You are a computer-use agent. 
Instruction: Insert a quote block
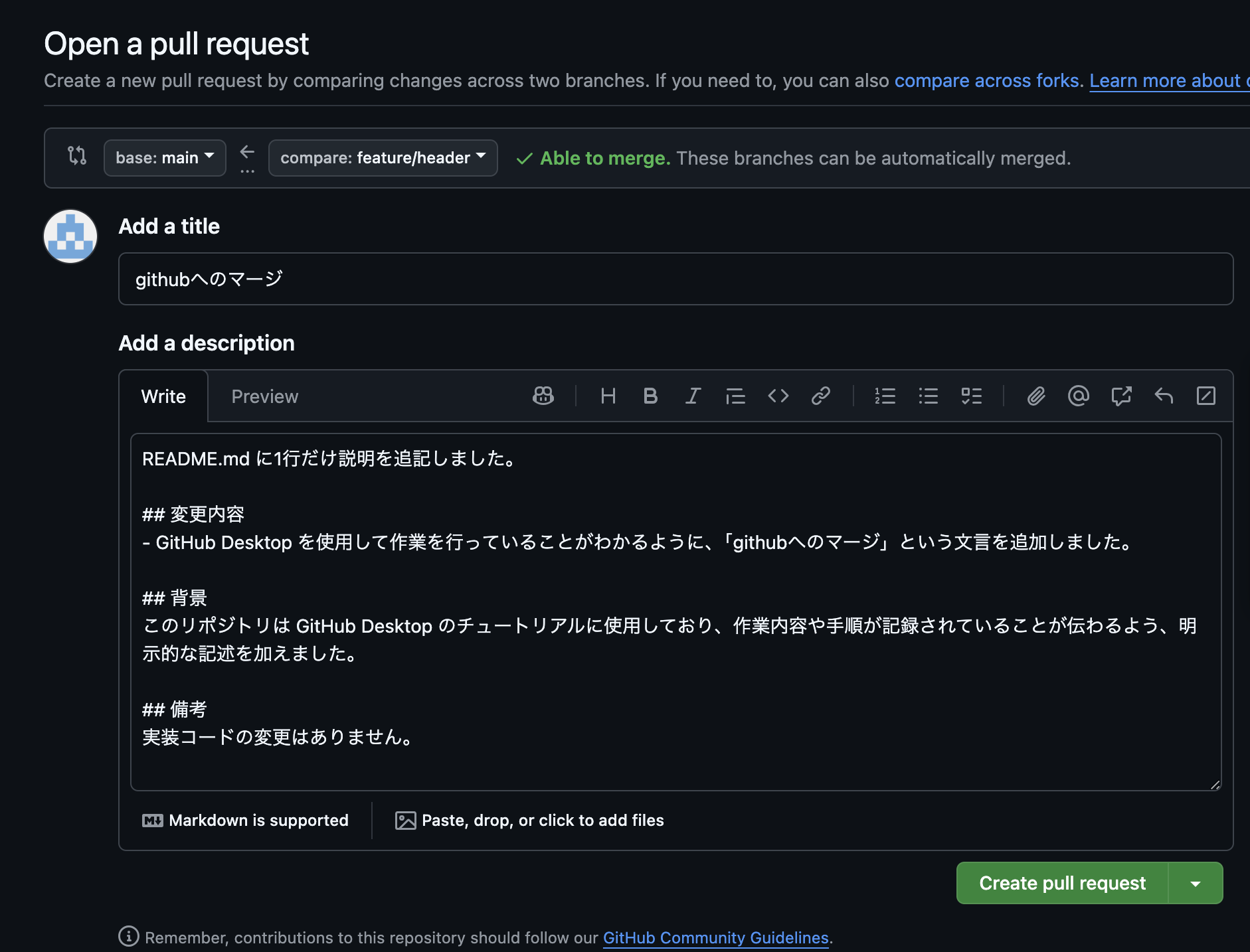[x=735, y=396]
